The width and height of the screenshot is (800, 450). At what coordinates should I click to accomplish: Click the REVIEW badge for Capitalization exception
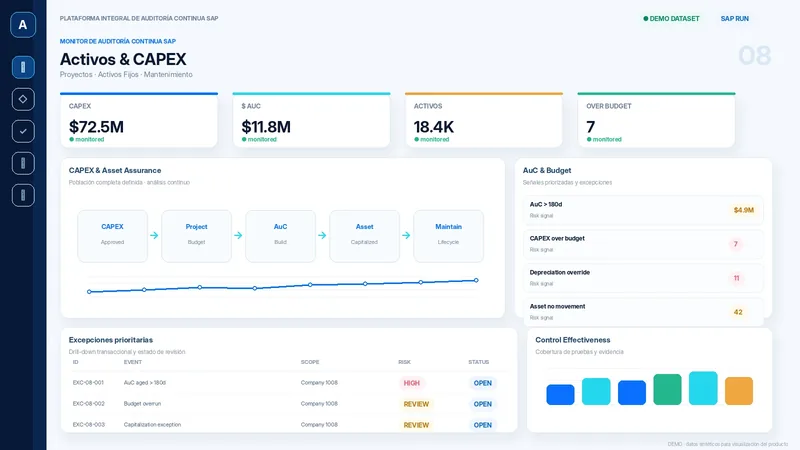(x=416, y=425)
